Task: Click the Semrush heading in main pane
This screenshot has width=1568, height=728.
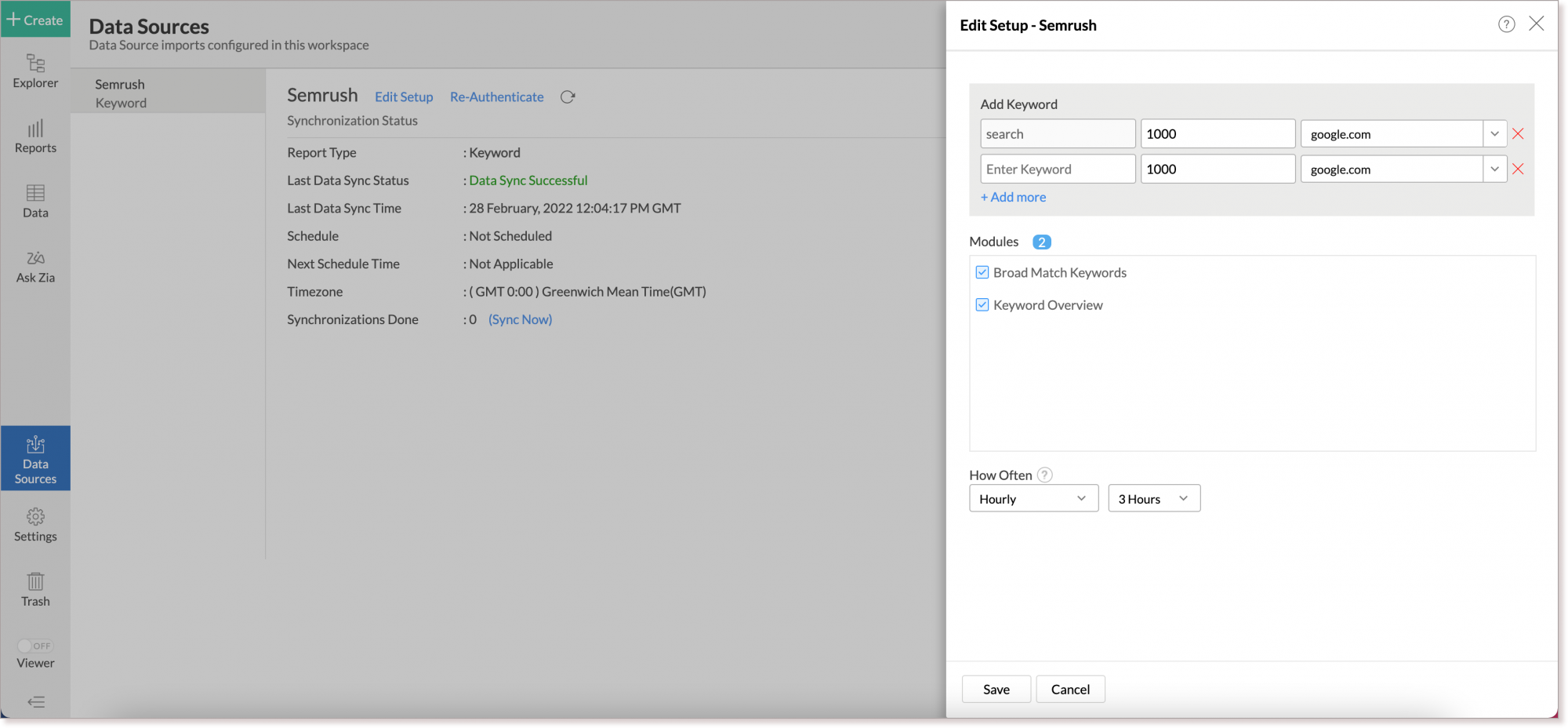Action: pos(322,95)
